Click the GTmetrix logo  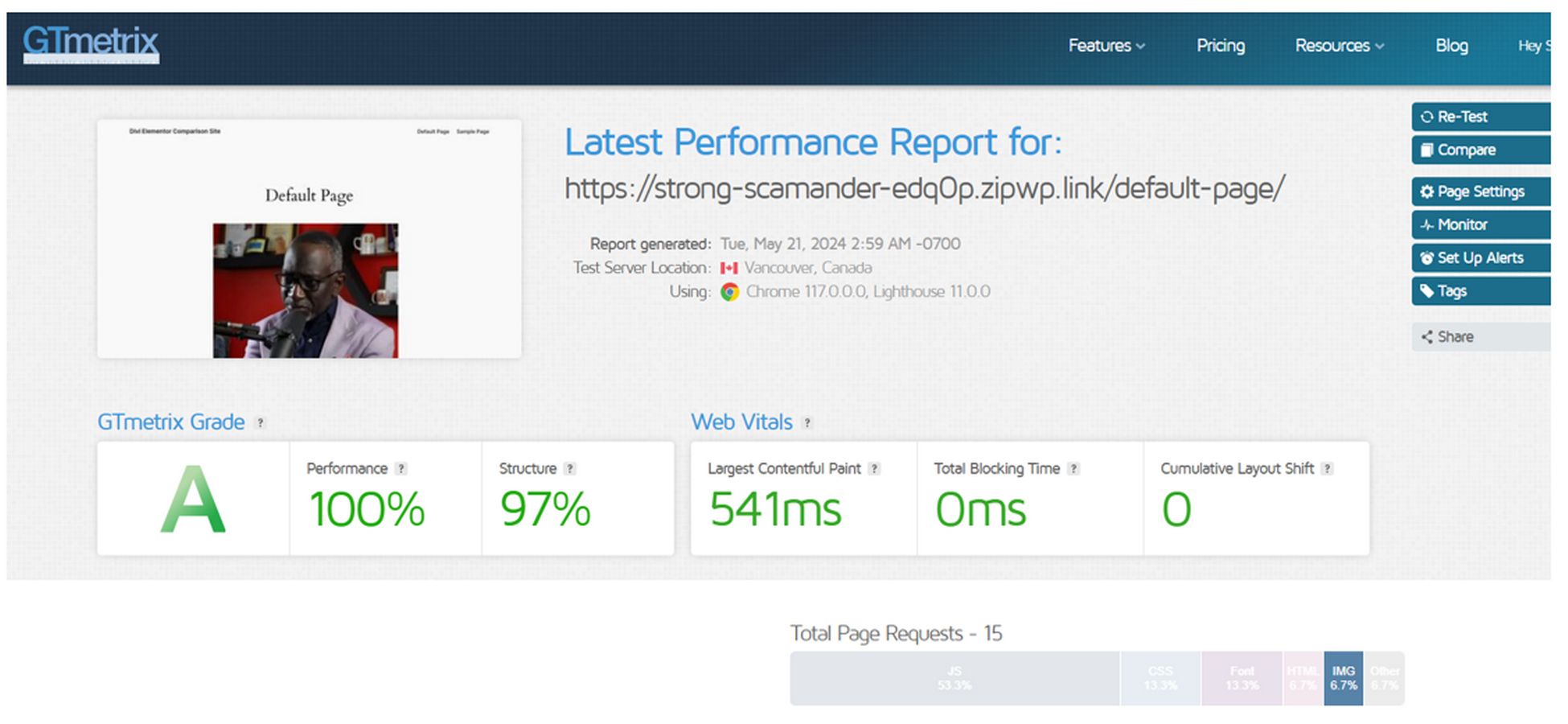point(90,45)
